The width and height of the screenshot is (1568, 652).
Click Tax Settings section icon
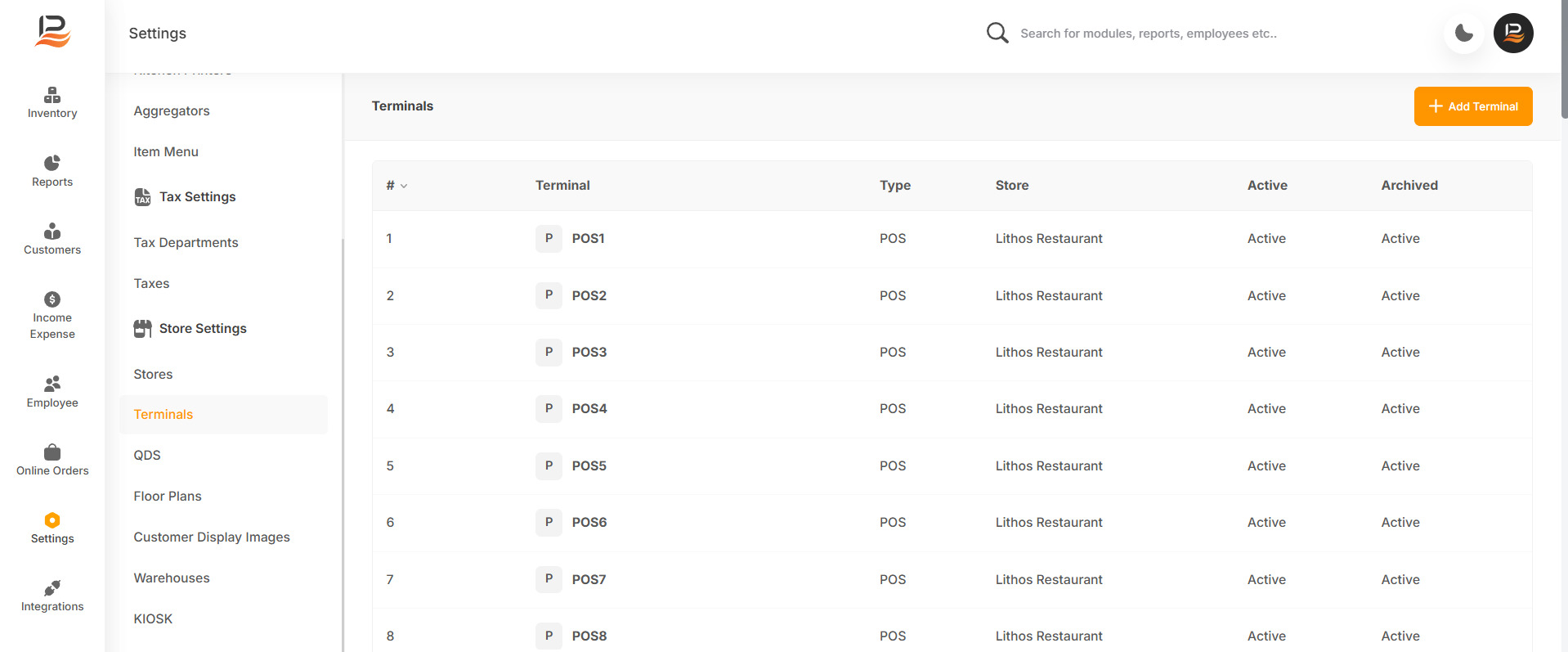pos(142,197)
